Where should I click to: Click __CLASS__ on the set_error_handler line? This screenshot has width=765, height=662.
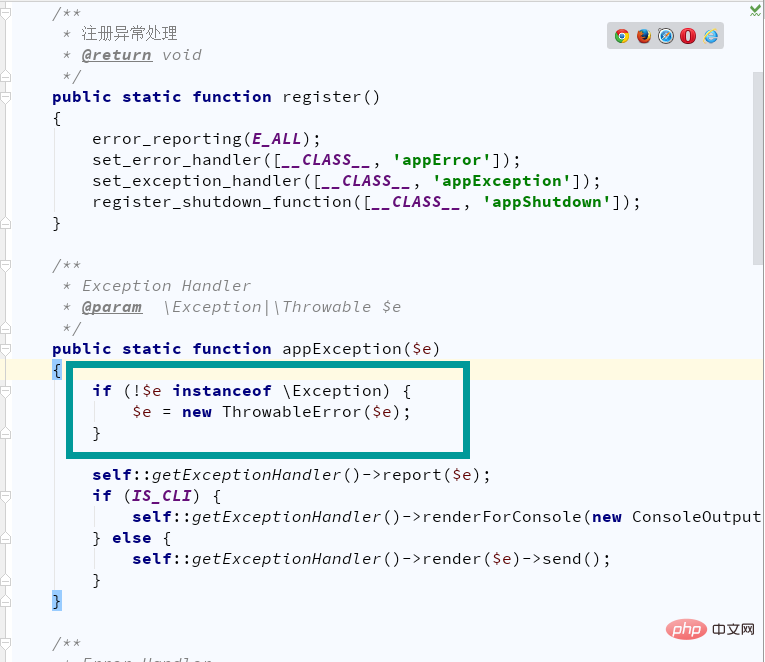326,160
